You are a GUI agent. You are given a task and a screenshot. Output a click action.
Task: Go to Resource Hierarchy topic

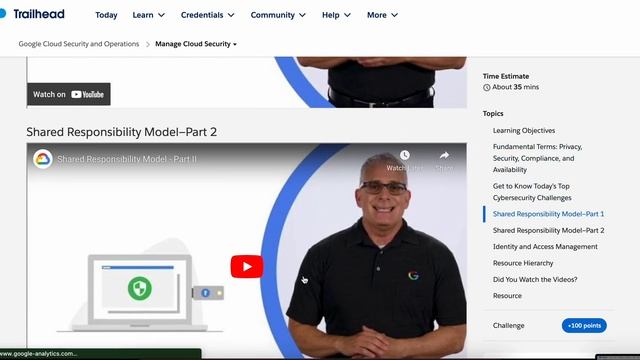coord(523,263)
